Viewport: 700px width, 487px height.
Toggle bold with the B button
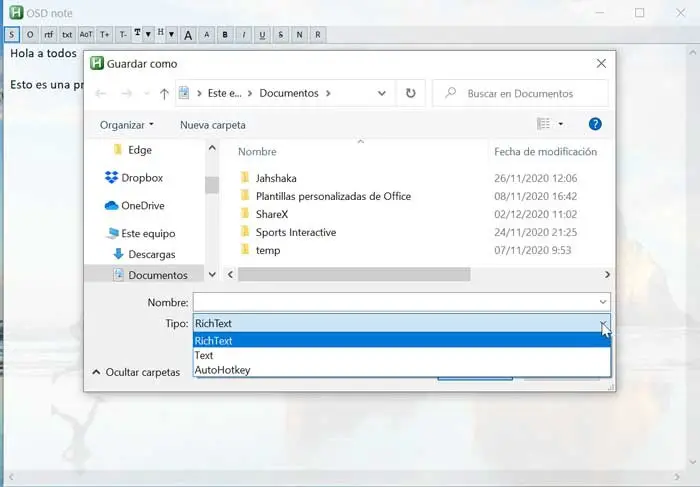click(225, 34)
